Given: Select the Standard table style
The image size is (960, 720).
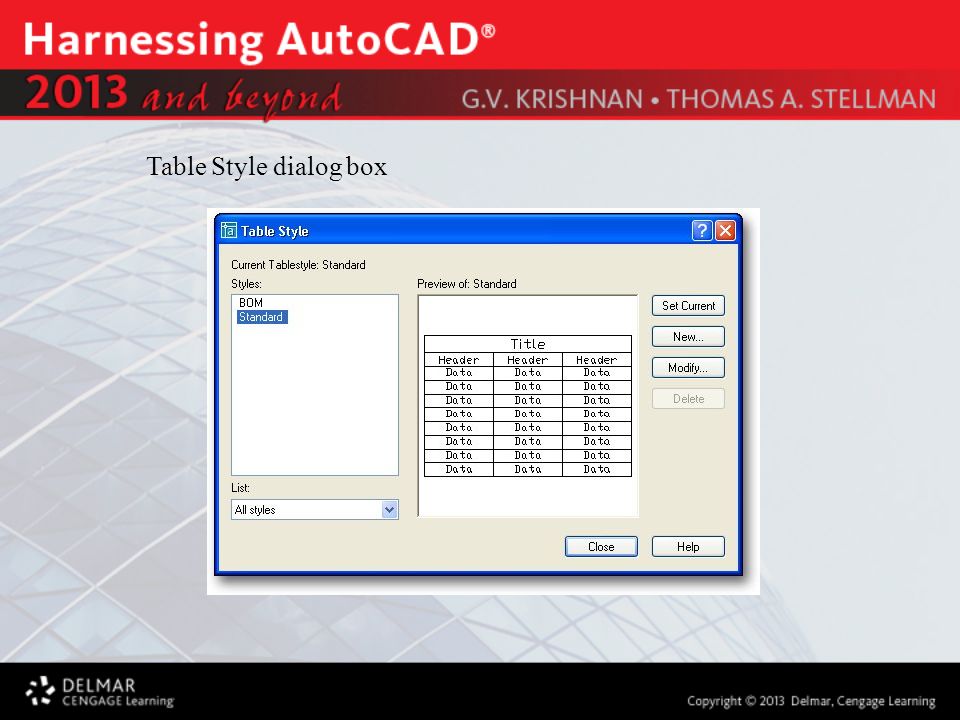Looking at the screenshot, I should (x=261, y=317).
